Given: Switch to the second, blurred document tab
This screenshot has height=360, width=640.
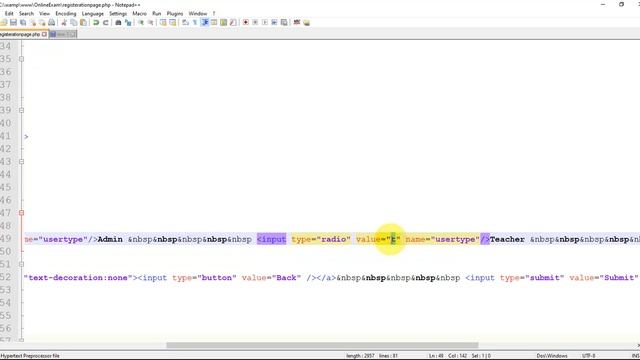Looking at the screenshot, I should [x=62, y=34].
